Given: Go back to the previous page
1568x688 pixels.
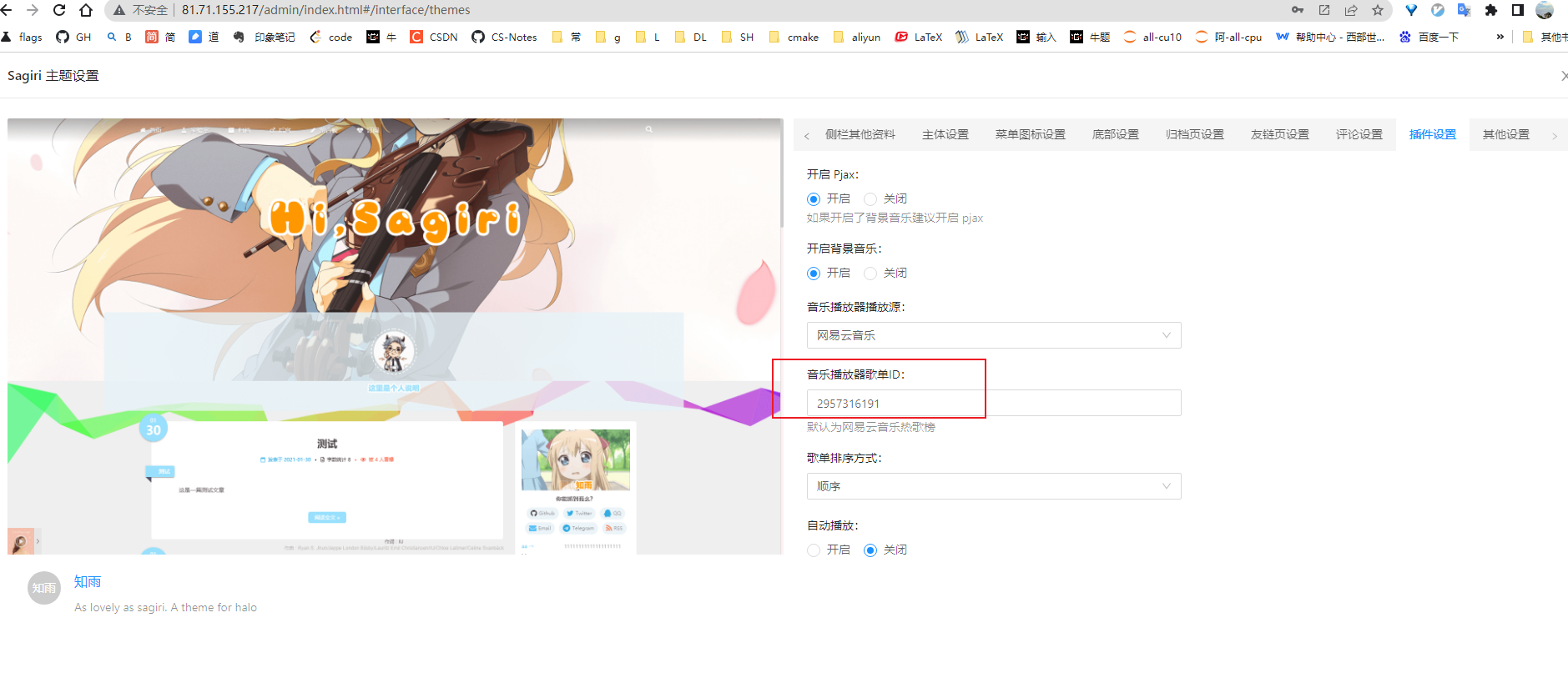Looking at the screenshot, I should (7, 10).
